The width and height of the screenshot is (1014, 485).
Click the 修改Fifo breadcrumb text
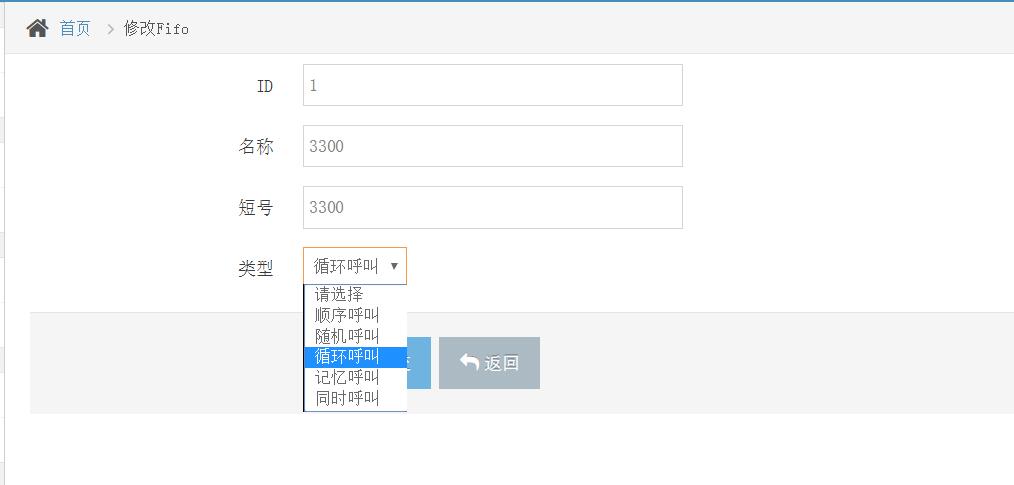pos(156,28)
